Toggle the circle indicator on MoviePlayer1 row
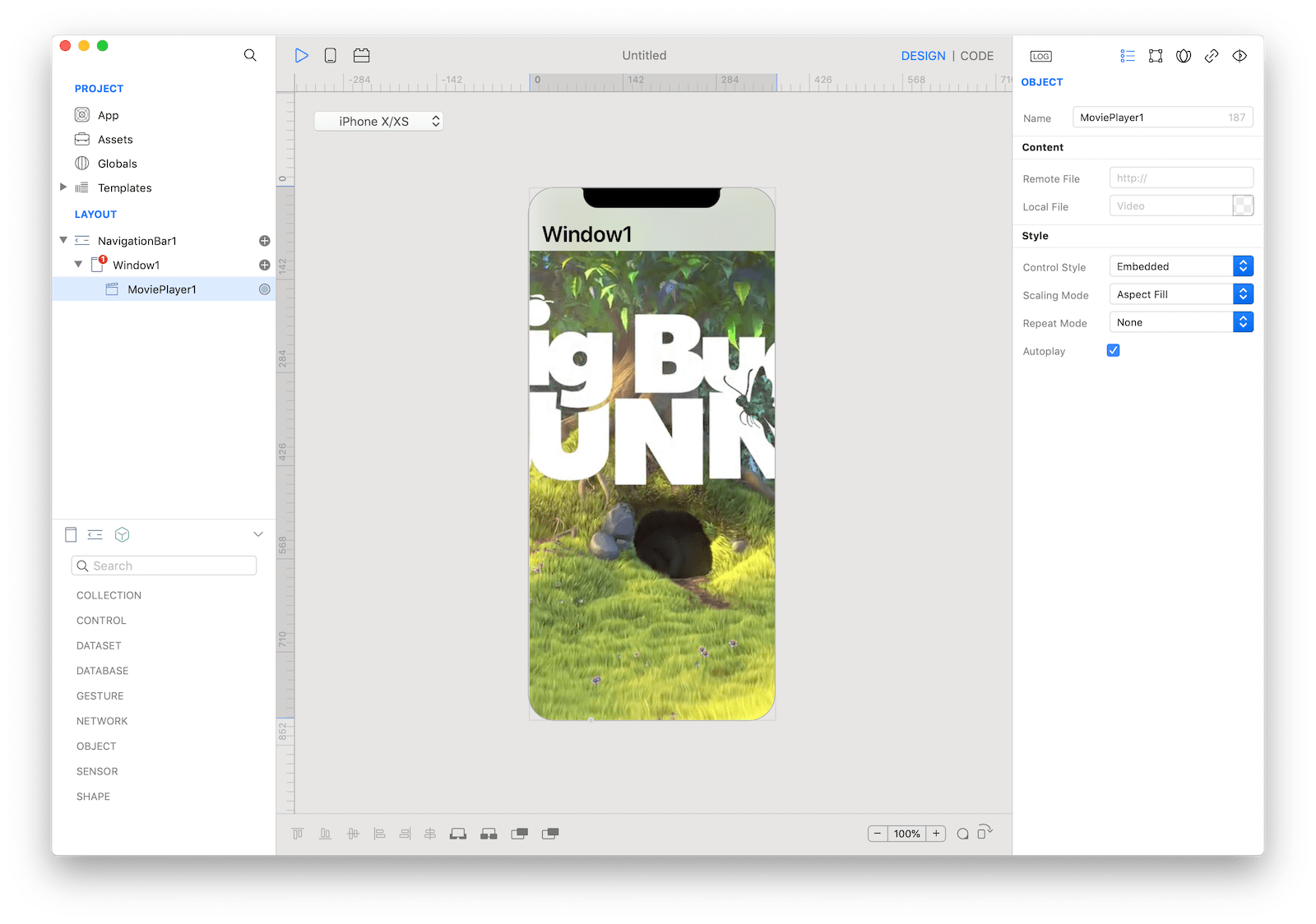Screen dimensions: 1316x924 coord(265,289)
